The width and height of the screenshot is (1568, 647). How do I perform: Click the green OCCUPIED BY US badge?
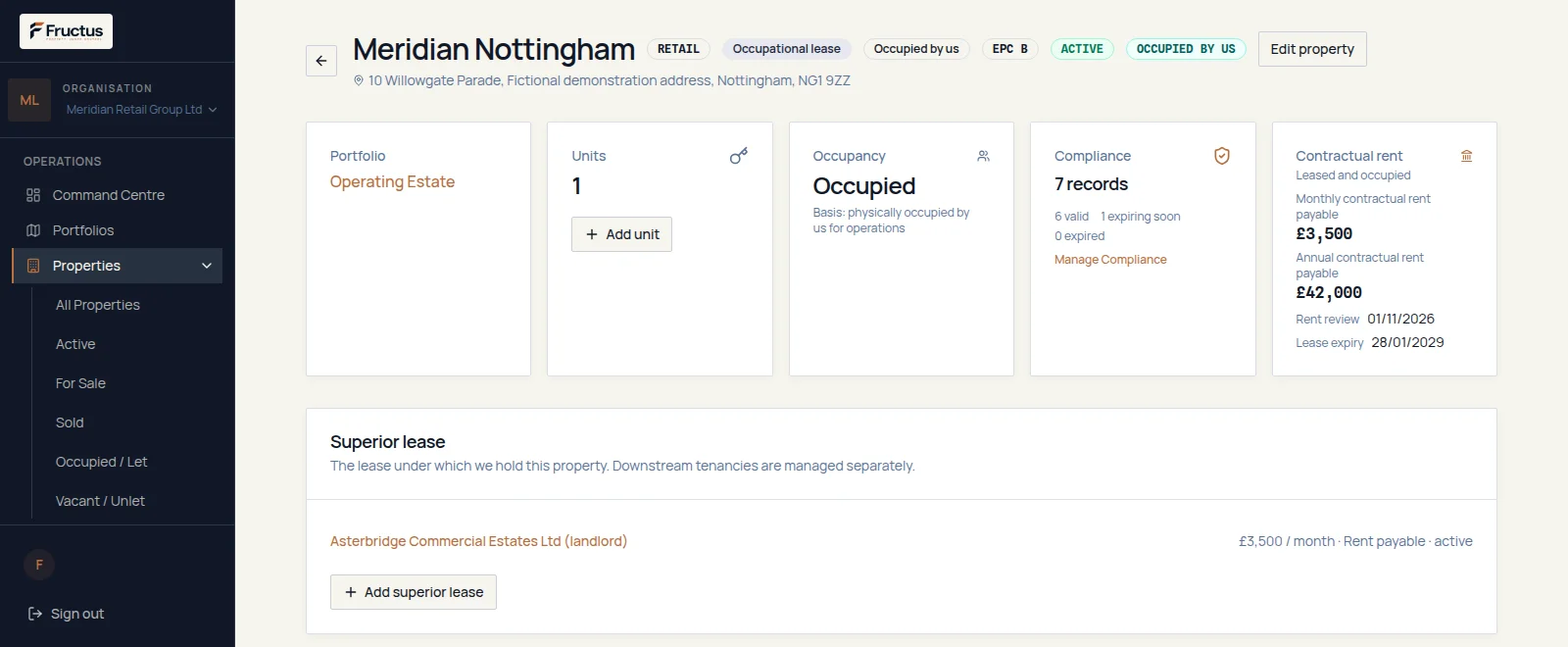(1186, 49)
